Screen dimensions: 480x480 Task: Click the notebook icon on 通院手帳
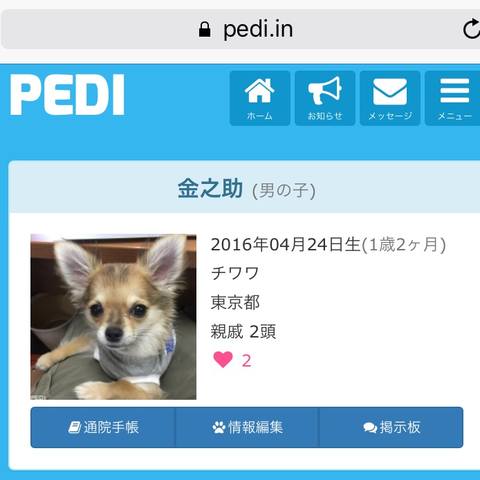click(75, 427)
